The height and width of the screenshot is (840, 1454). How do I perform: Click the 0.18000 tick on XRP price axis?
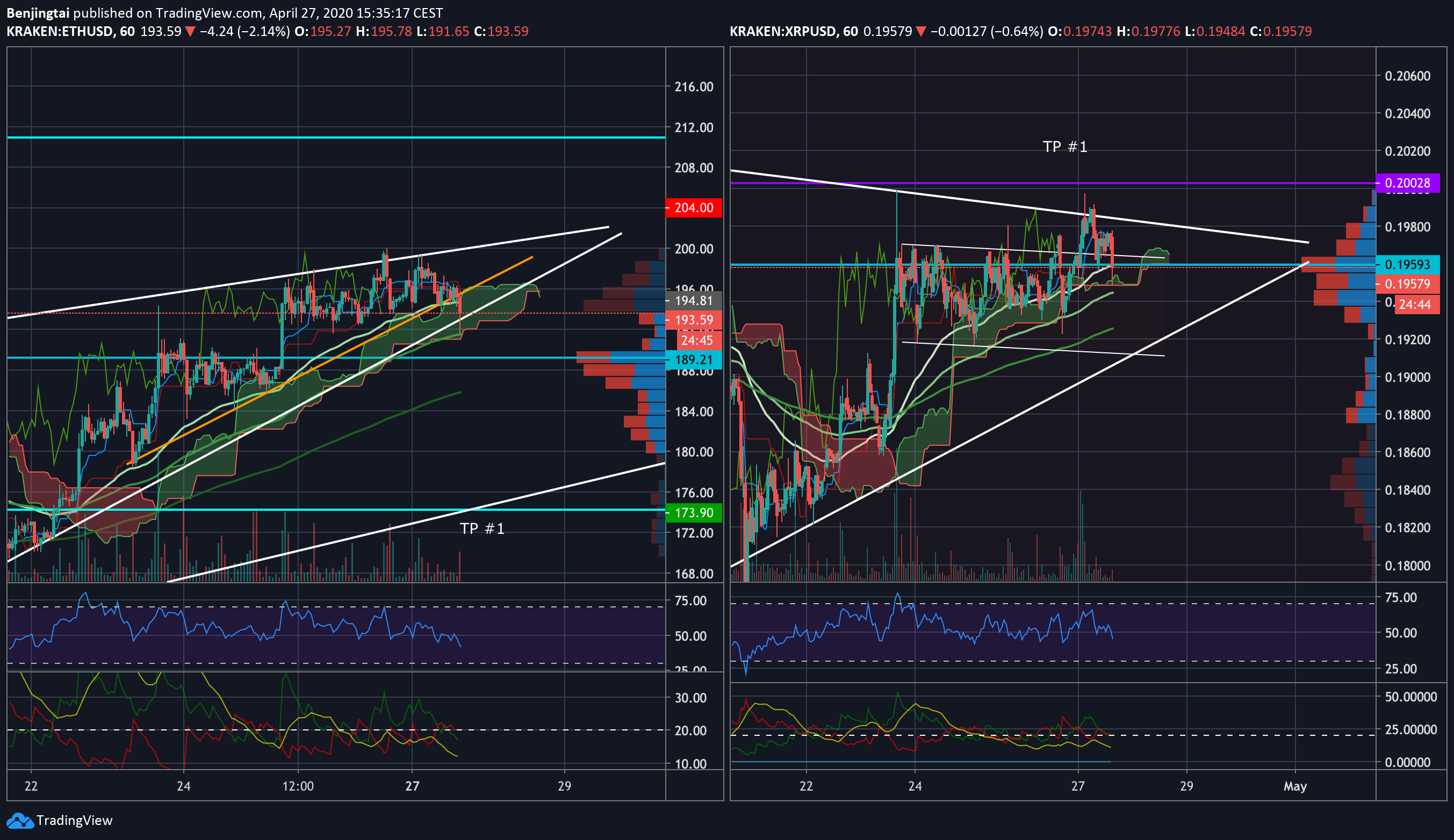[1407, 566]
